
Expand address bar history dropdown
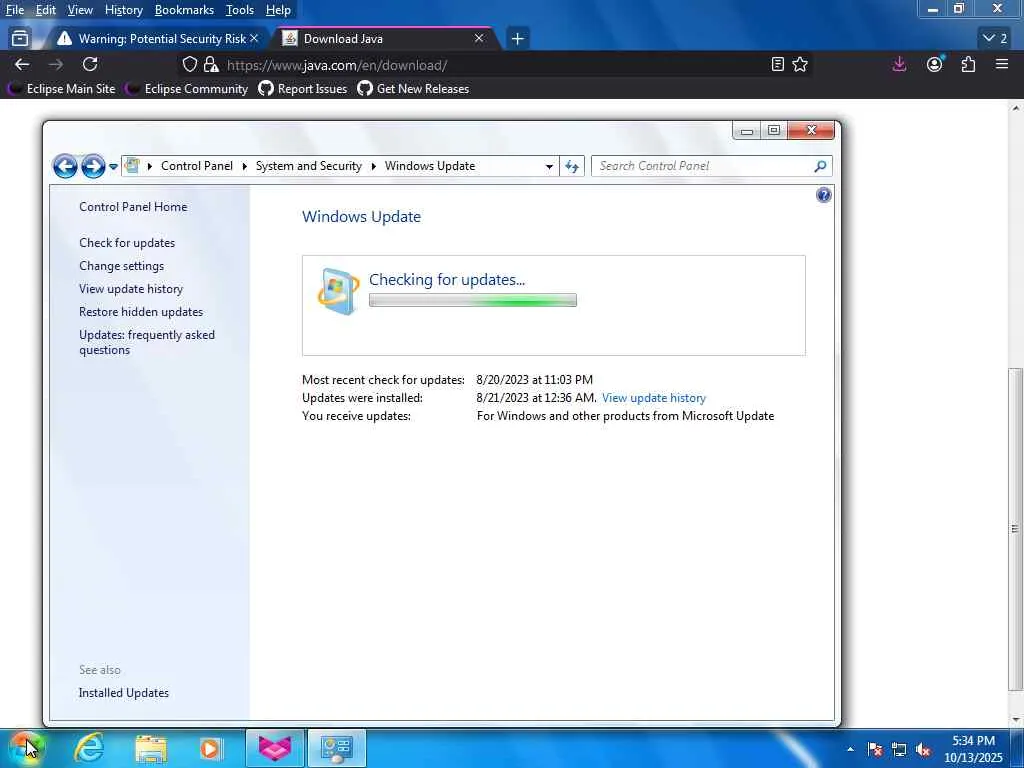tap(549, 167)
